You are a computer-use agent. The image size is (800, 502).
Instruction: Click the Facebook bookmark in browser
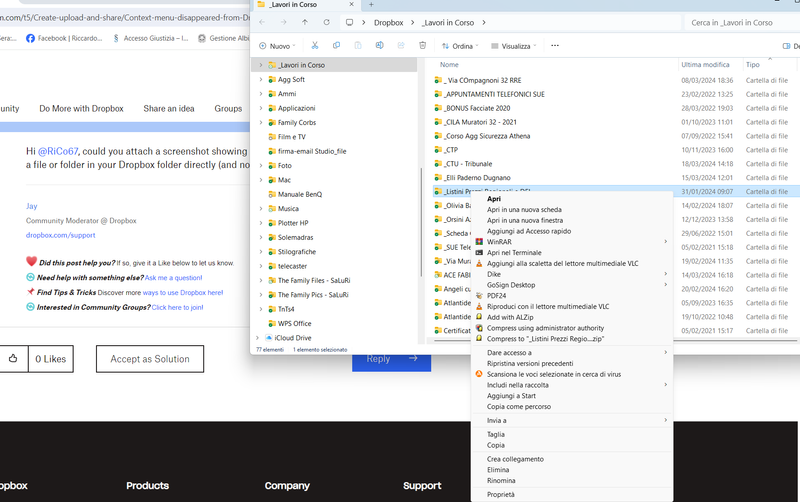(64, 38)
